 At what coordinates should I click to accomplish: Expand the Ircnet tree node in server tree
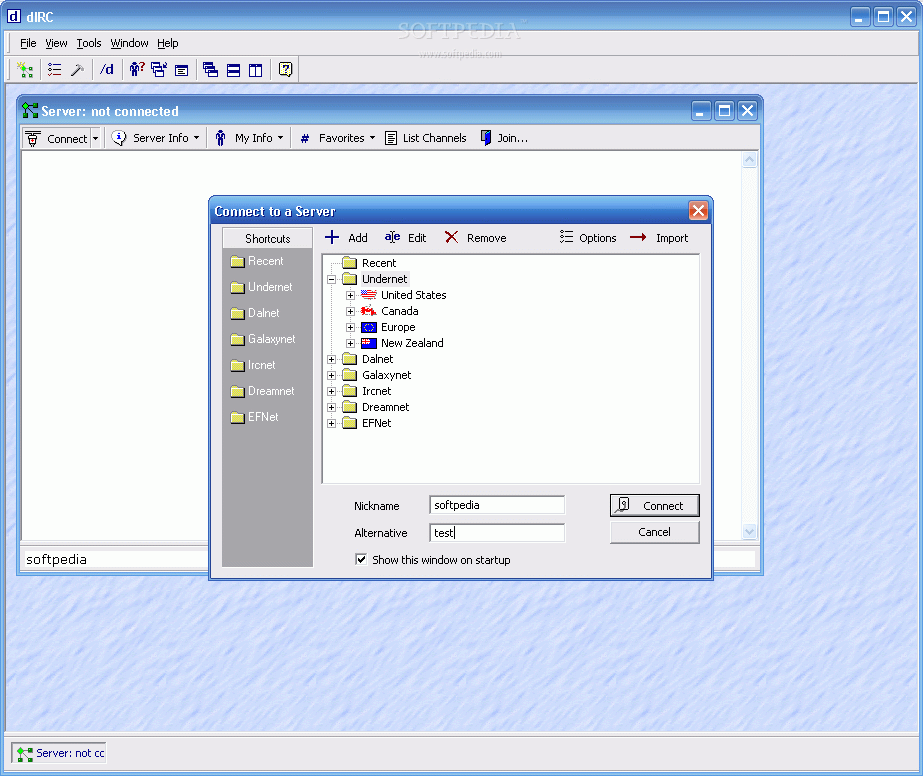pos(331,392)
